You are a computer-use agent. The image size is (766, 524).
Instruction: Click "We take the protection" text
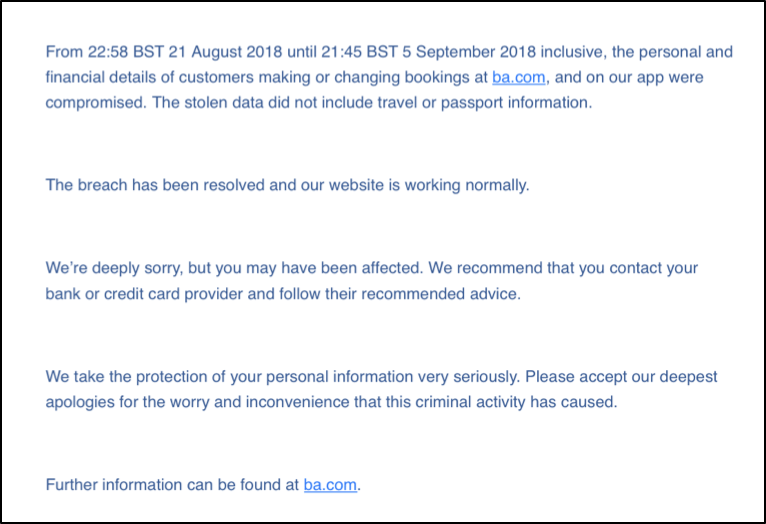[125, 377]
